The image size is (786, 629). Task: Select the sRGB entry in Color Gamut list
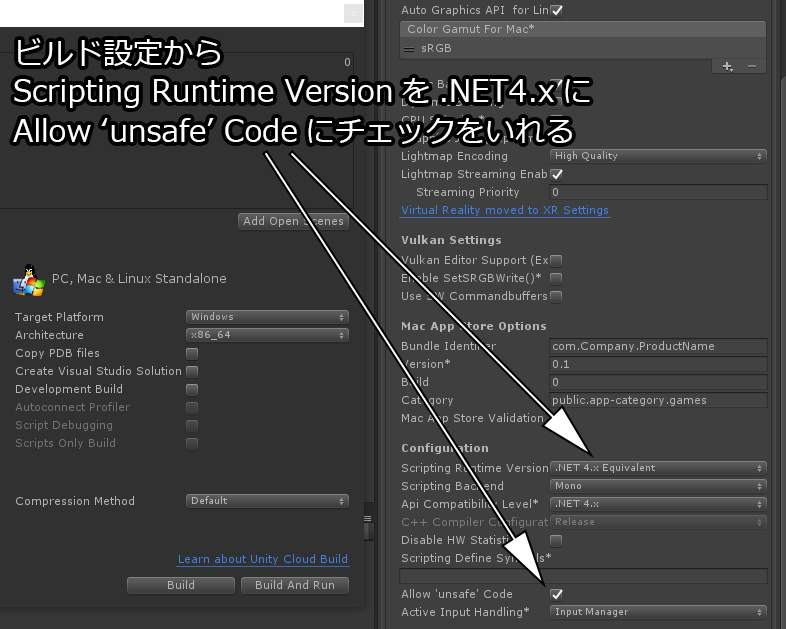(x=583, y=49)
